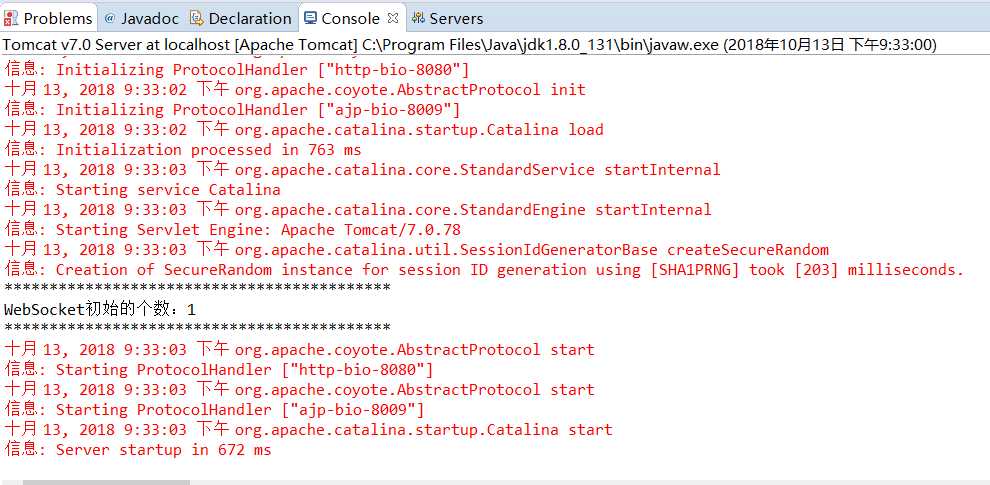Click 'Initialization processed in 763 ms' line
The image size is (990, 485).
183,150
